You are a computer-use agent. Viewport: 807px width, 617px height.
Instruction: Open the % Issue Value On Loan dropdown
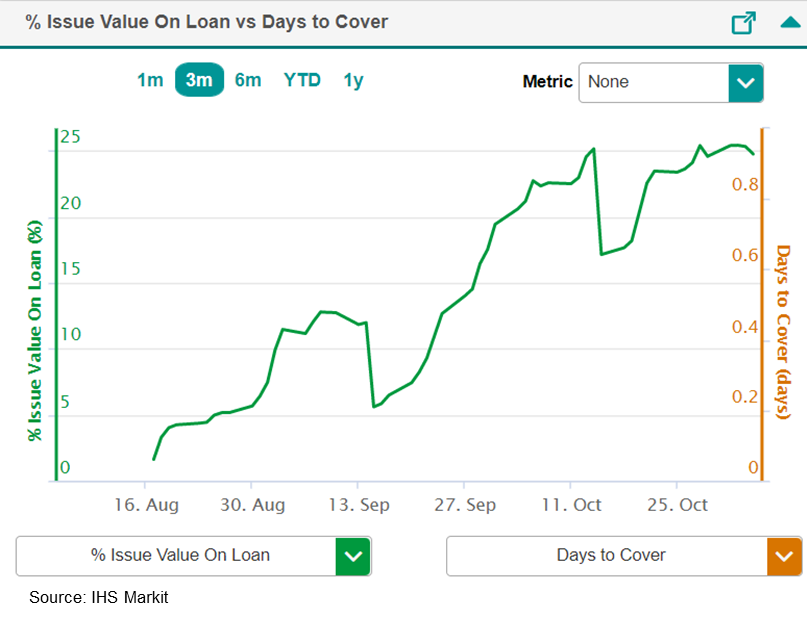(180, 556)
